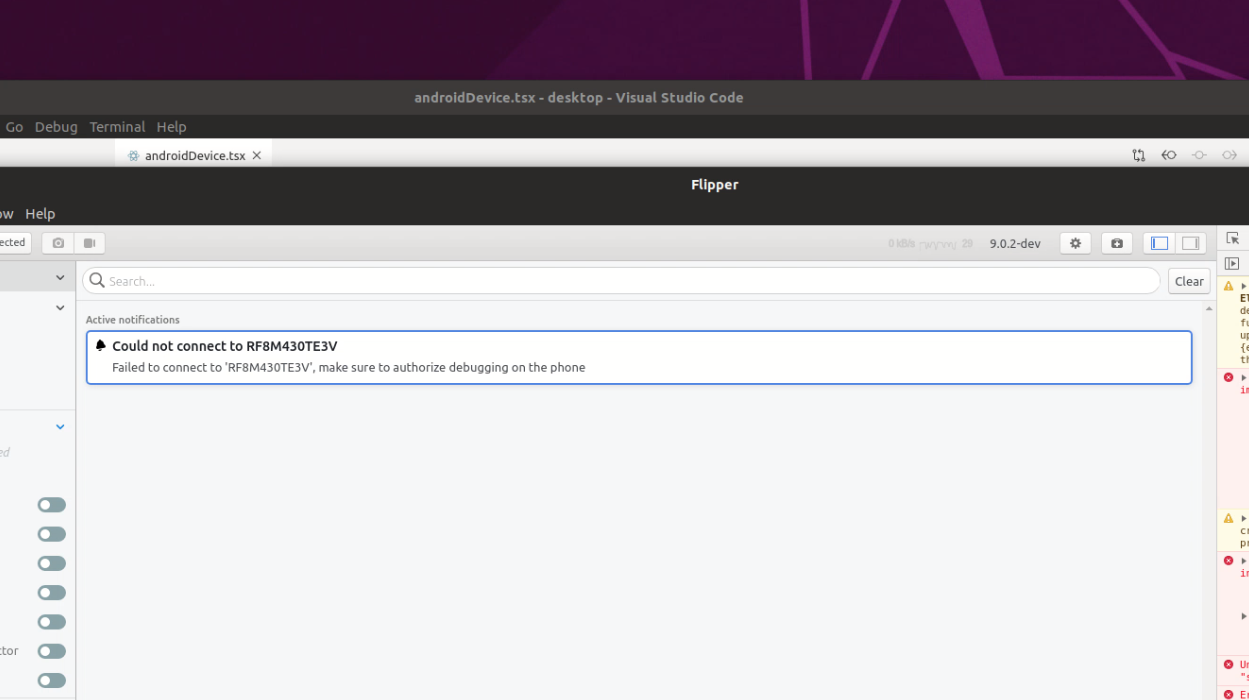
Task: Expand the second sidebar chevron below header
Action: pyautogui.click(x=60, y=308)
